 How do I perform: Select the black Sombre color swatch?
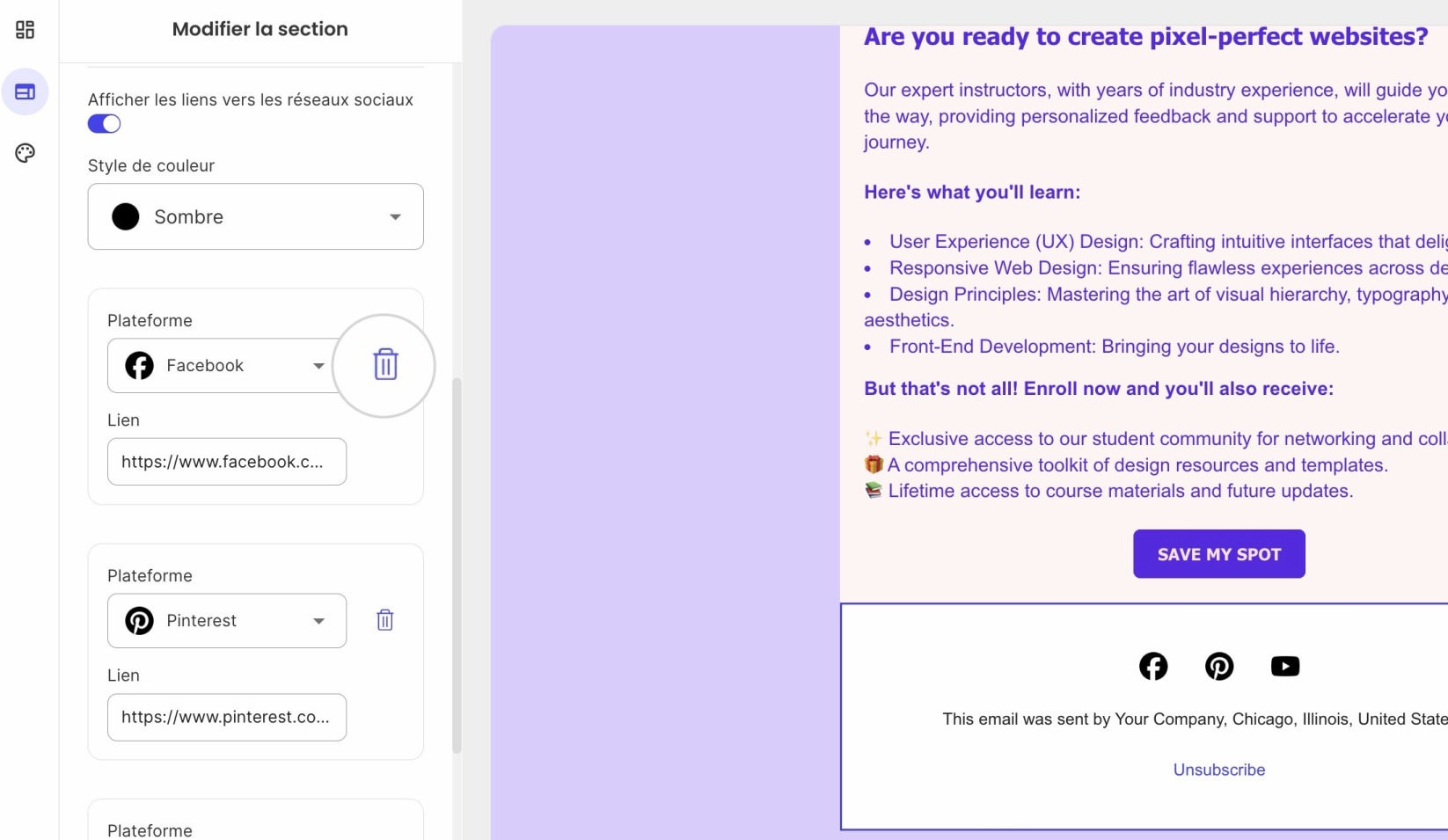click(x=126, y=216)
